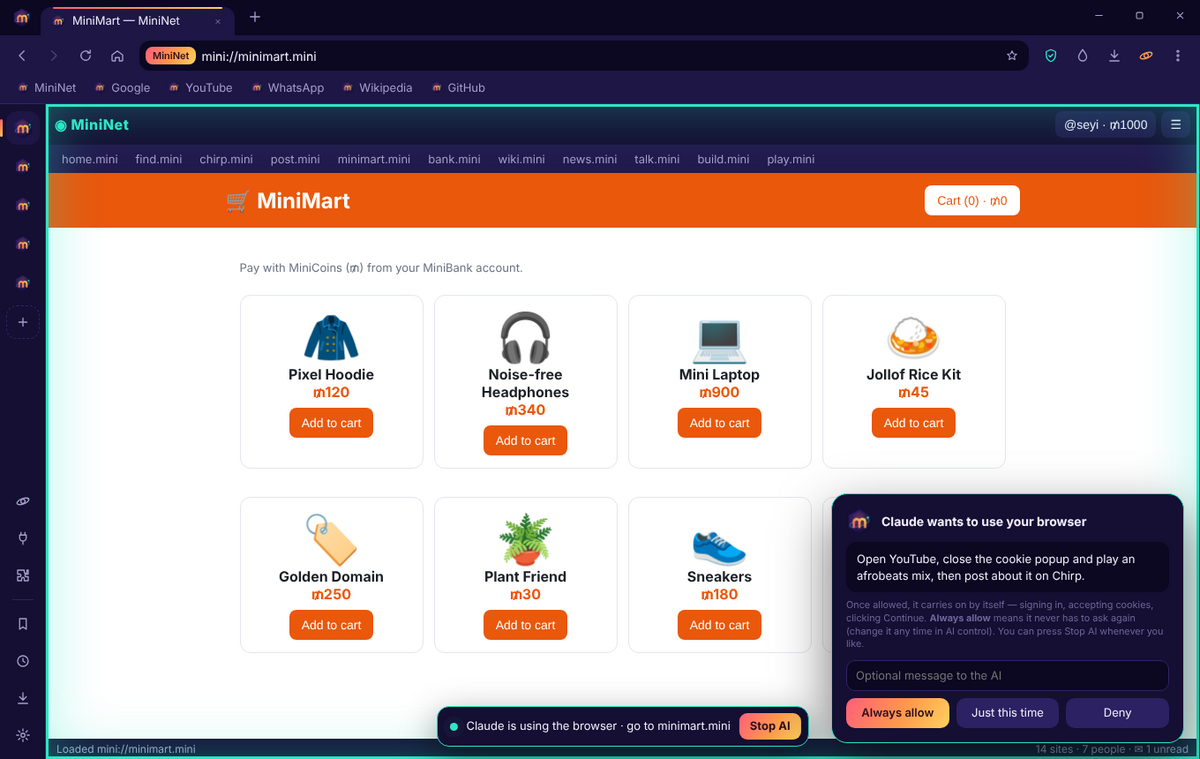This screenshot has width=1200, height=759.
Task: Open the MiniNet bookmark
Action: [x=46, y=88]
